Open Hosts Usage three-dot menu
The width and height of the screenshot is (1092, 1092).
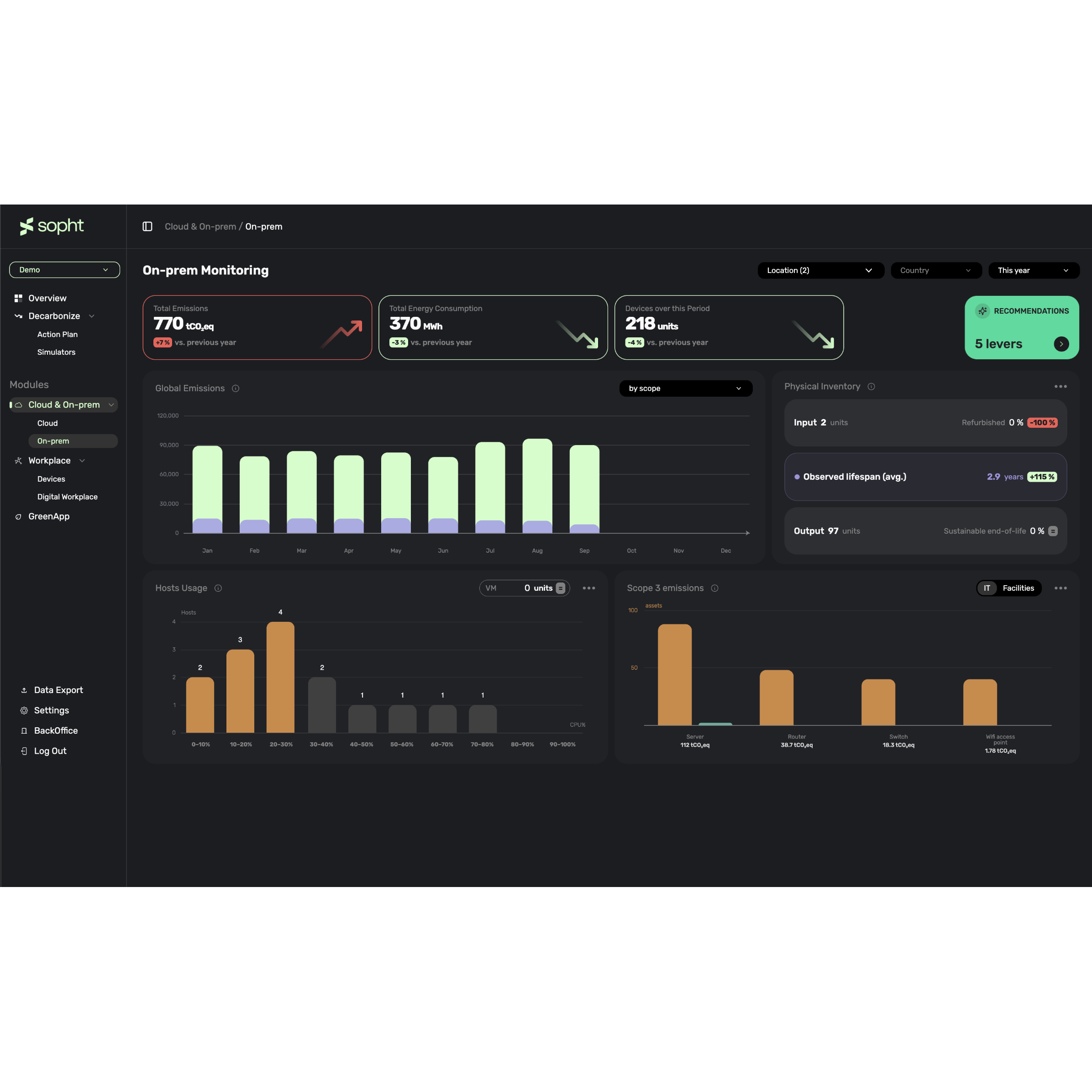pyautogui.click(x=589, y=588)
